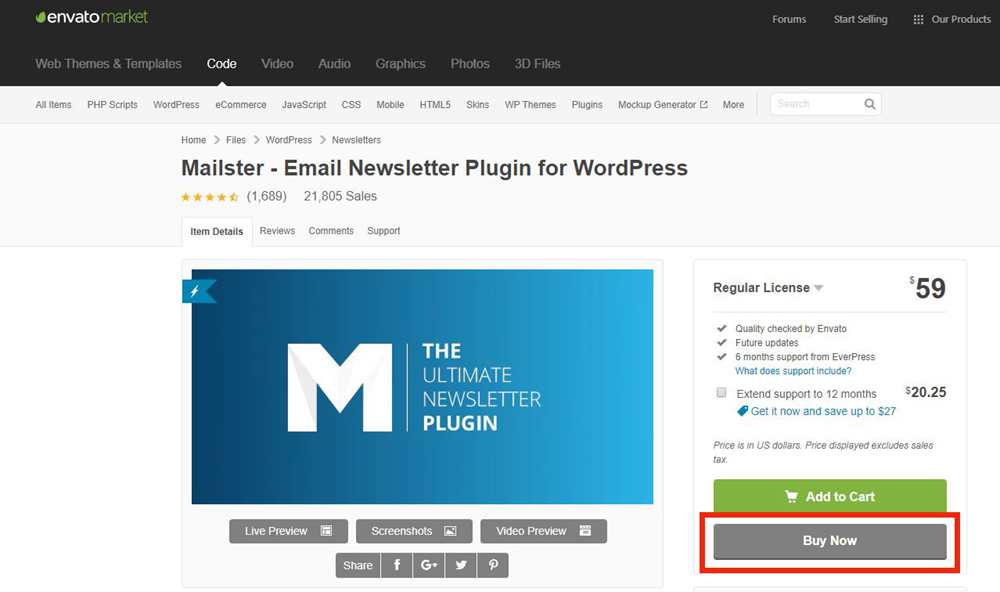Screen dimensions: 1000x592
Task: Switch to the Comments tab
Action: tap(331, 231)
